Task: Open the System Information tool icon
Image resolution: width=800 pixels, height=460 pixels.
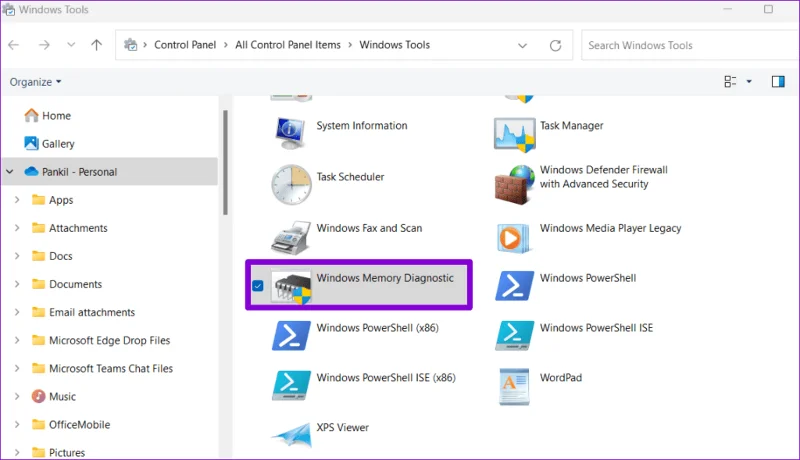Action: [290, 133]
